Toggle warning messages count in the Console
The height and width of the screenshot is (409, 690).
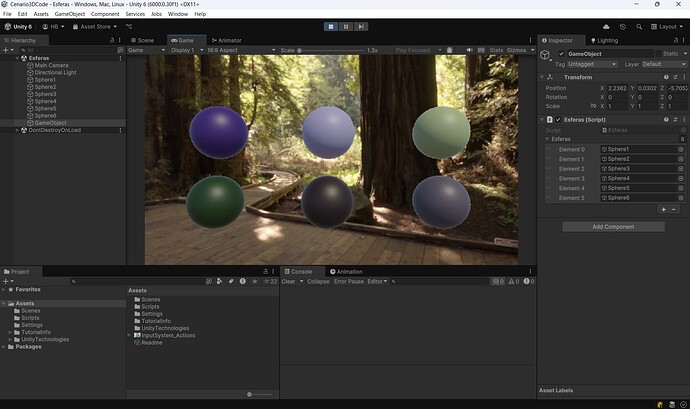coord(514,281)
